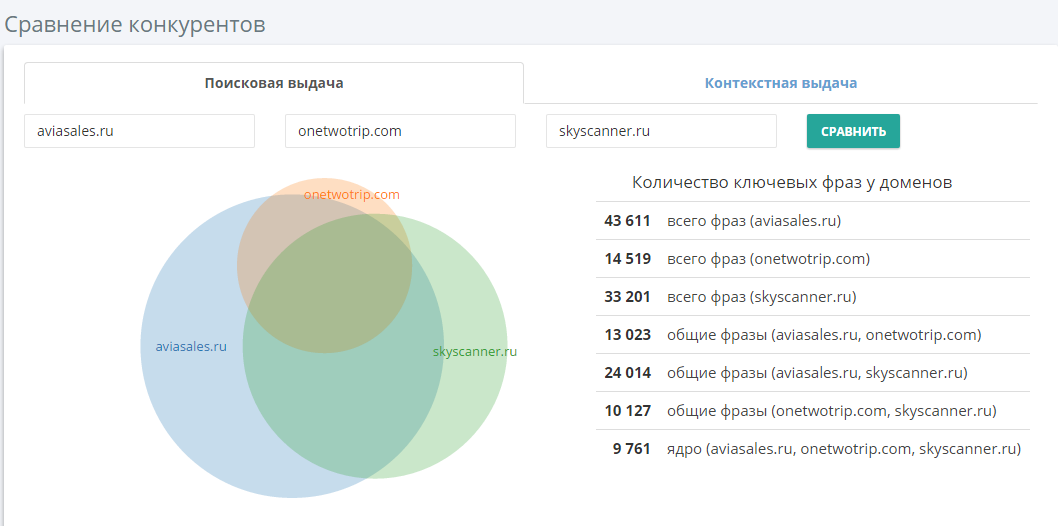This screenshot has height=526, width=1058.
Task: Select the 10 127 общие фразы row
Action: pos(812,411)
